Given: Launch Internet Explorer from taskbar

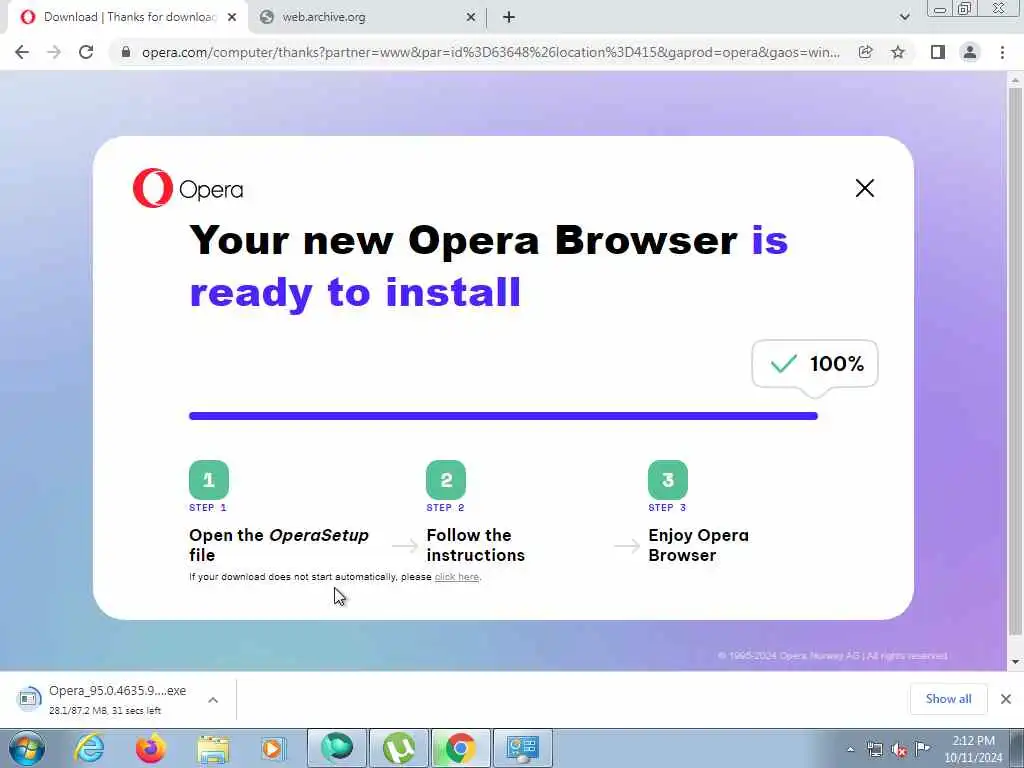Looking at the screenshot, I should pyautogui.click(x=89, y=748).
